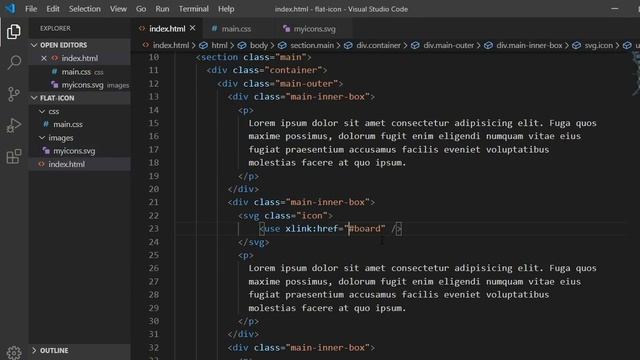This screenshot has height=360, width=640.
Task: Open the Search view in activity bar
Action: pos(13,62)
